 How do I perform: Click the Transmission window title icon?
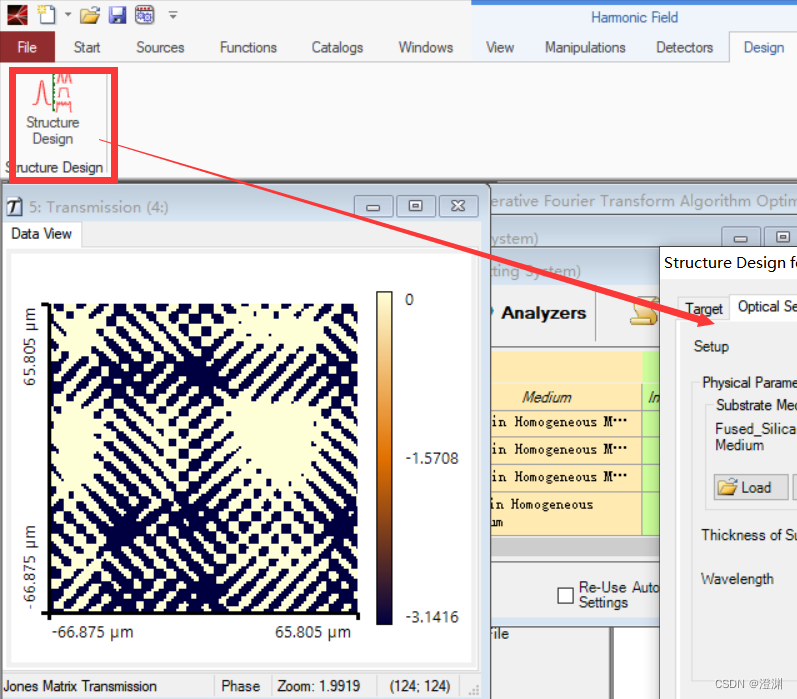tap(14, 207)
